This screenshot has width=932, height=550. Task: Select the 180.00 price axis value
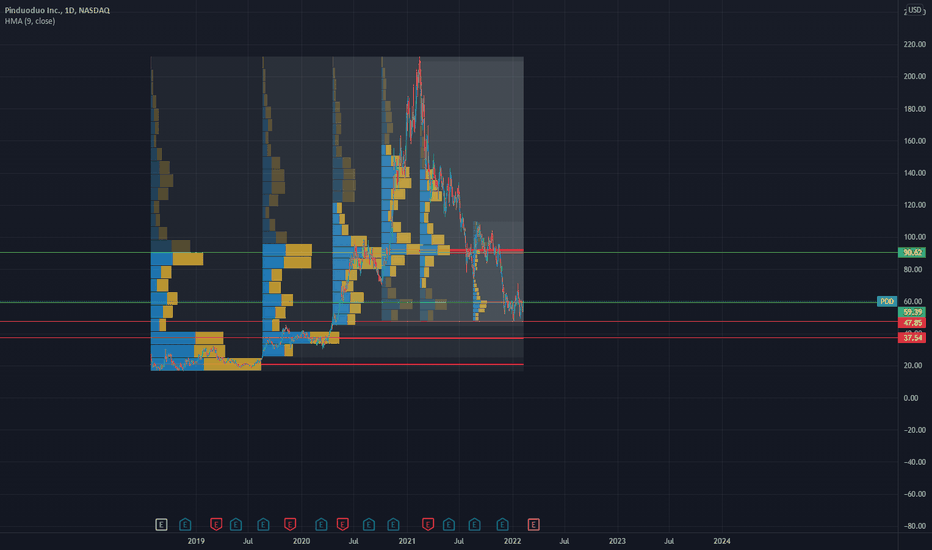tap(914, 109)
